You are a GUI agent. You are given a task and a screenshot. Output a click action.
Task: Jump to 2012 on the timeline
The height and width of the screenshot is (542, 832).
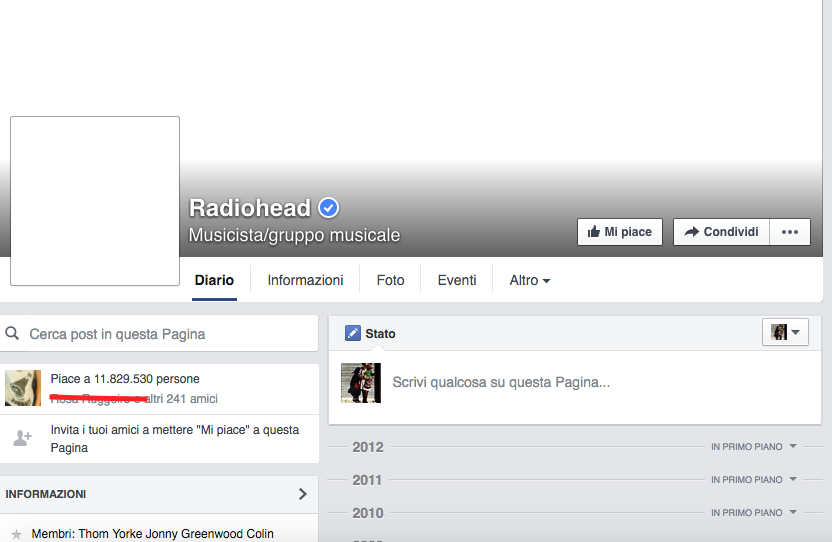point(368,447)
